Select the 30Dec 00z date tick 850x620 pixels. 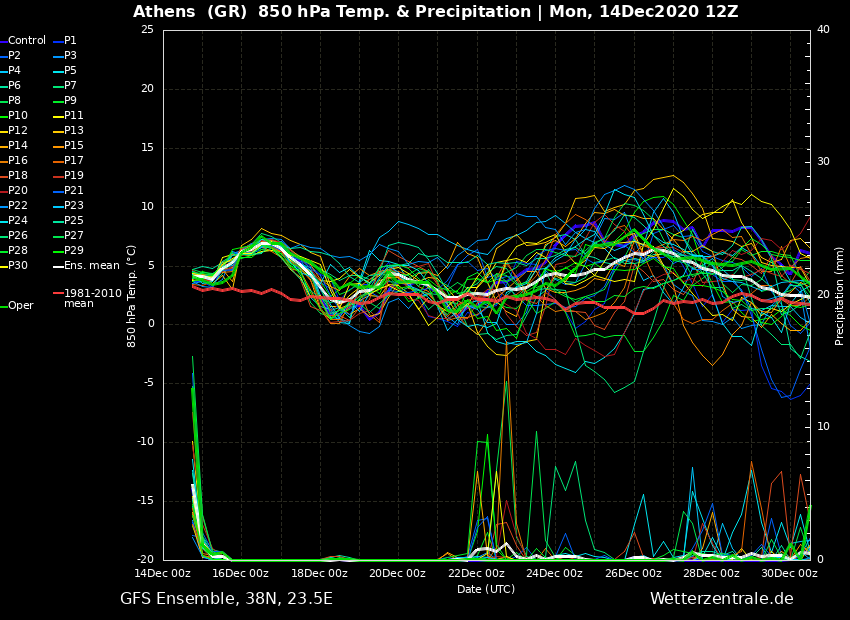(x=790, y=574)
